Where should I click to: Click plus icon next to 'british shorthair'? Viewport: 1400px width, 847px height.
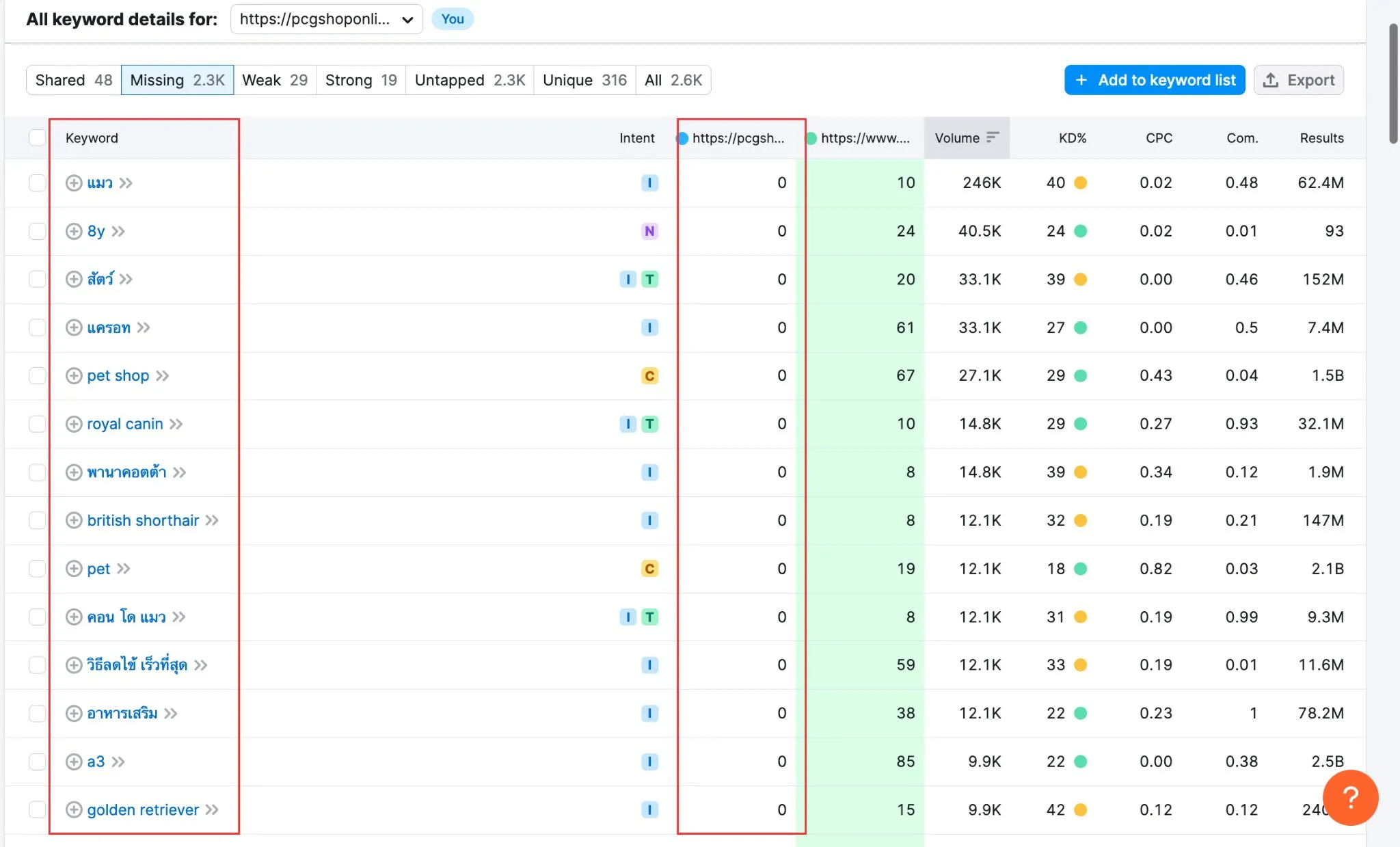pos(74,520)
